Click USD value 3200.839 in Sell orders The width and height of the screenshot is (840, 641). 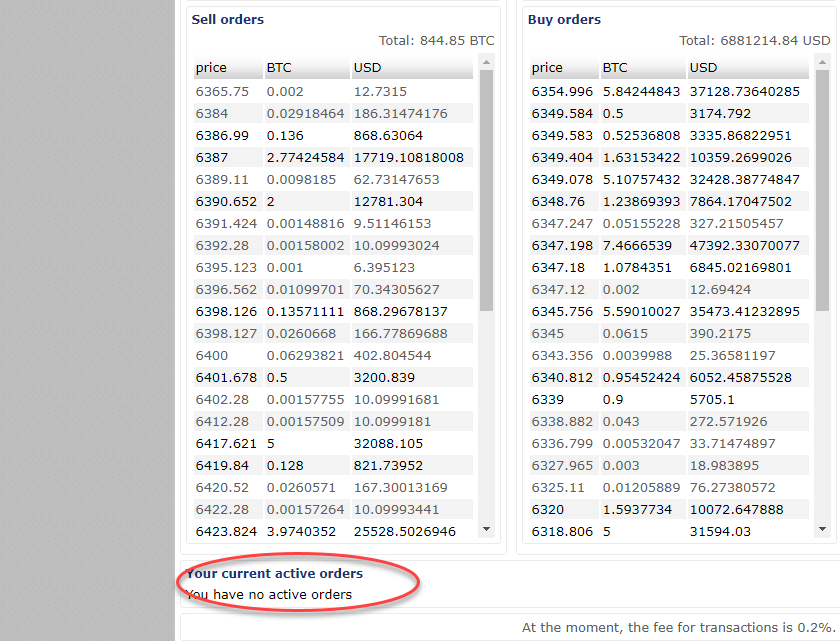tap(384, 377)
